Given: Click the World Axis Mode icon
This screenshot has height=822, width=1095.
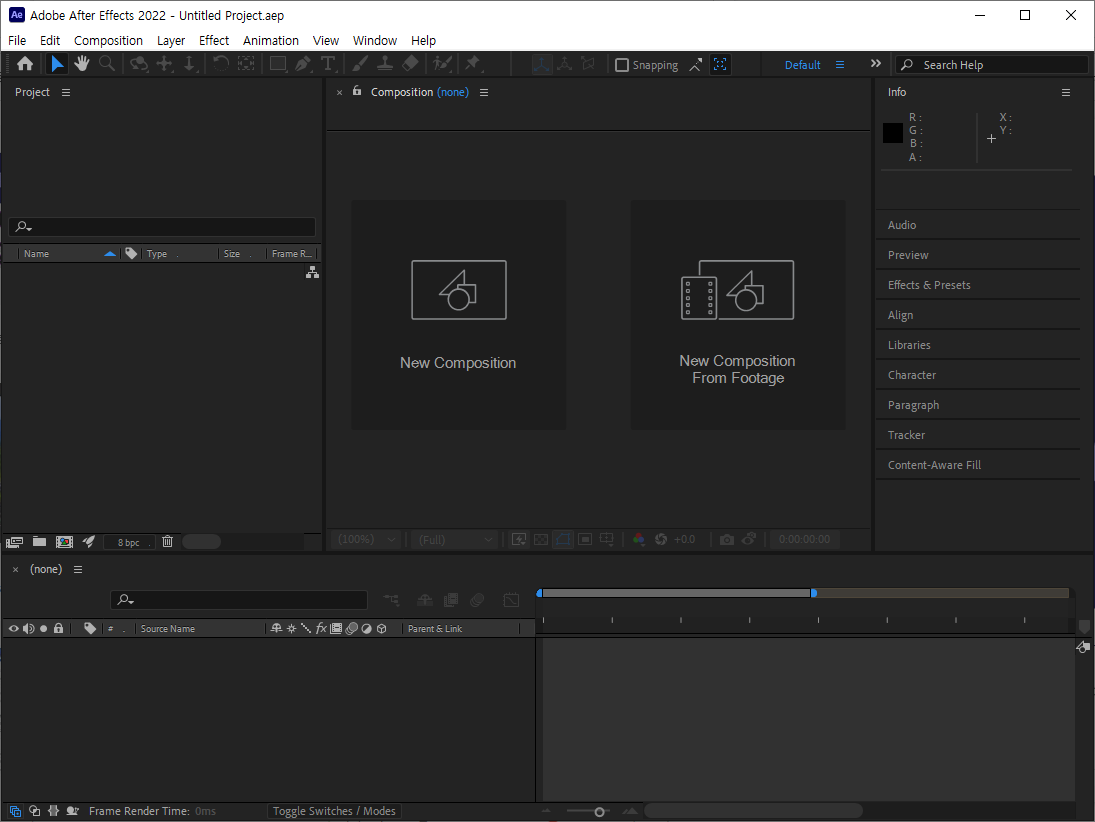Looking at the screenshot, I should pyautogui.click(x=564, y=64).
